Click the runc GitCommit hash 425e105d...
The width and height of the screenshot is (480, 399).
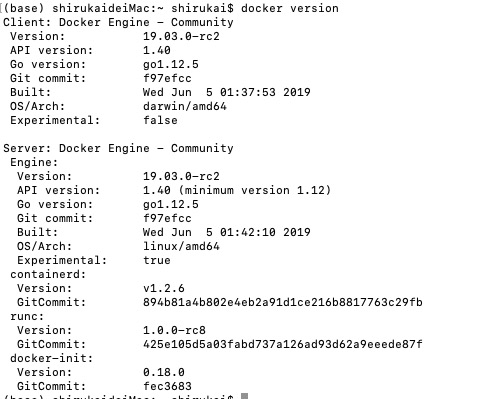coord(283,344)
